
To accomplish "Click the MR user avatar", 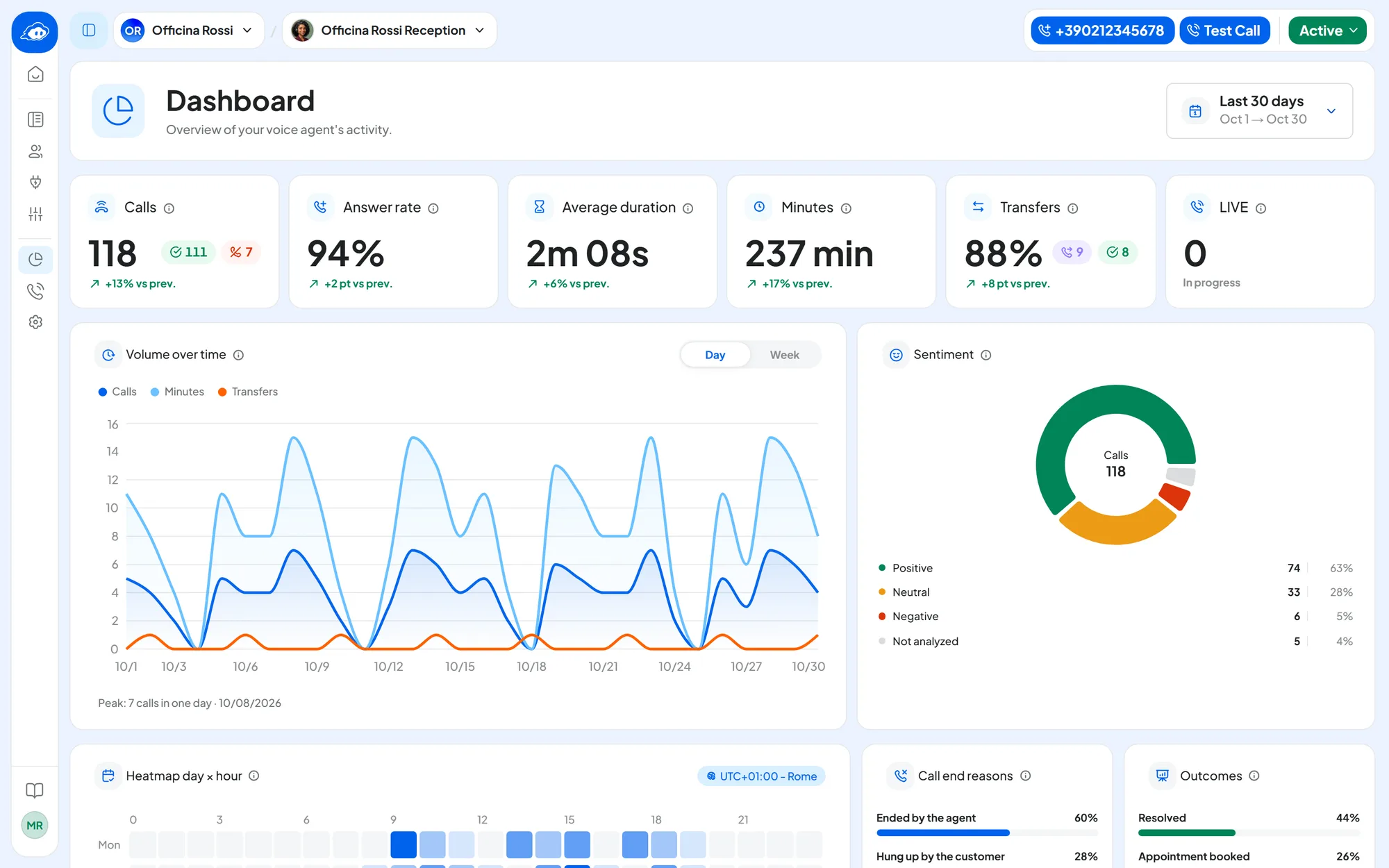I will (x=35, y=826).
